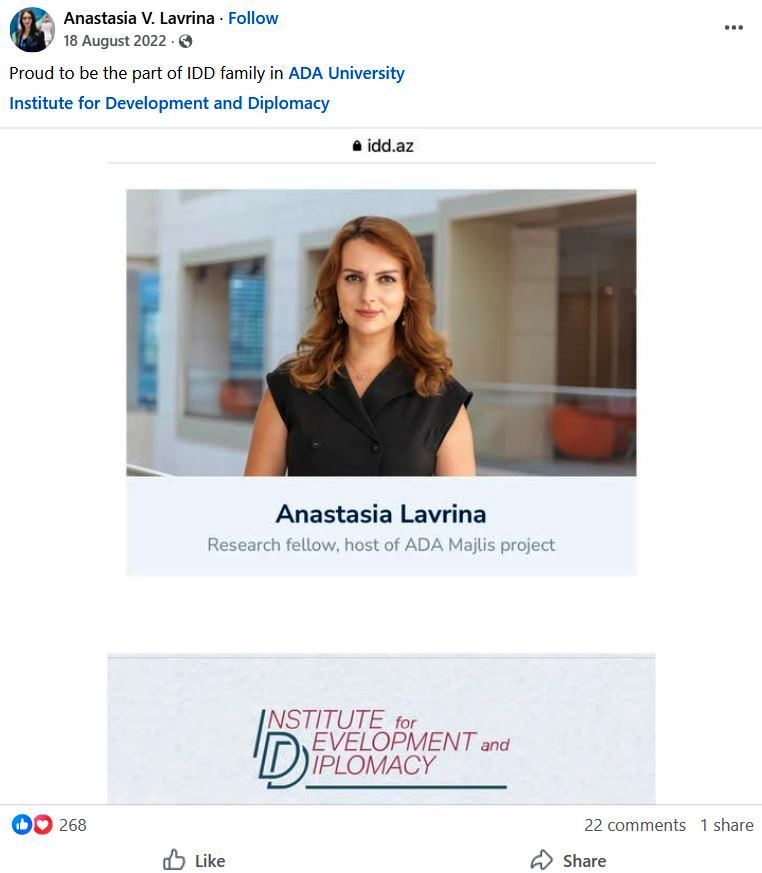The image size is (762, 873).
Task: Open the posted portrait photo
Action: click(x=381, y=333)
